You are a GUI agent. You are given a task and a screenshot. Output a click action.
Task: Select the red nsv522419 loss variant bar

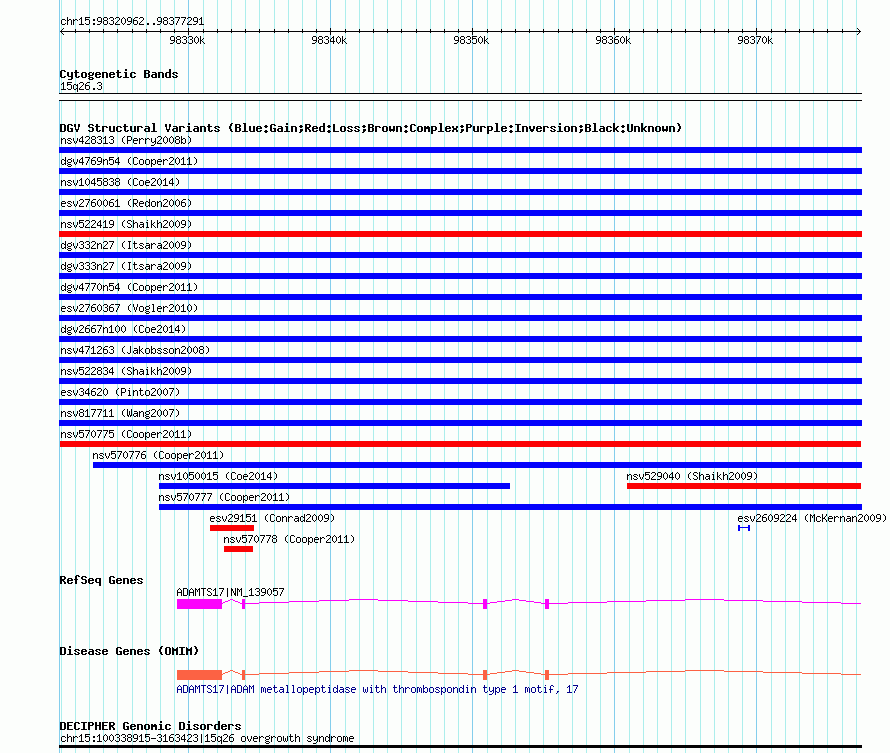click(460, 234)
